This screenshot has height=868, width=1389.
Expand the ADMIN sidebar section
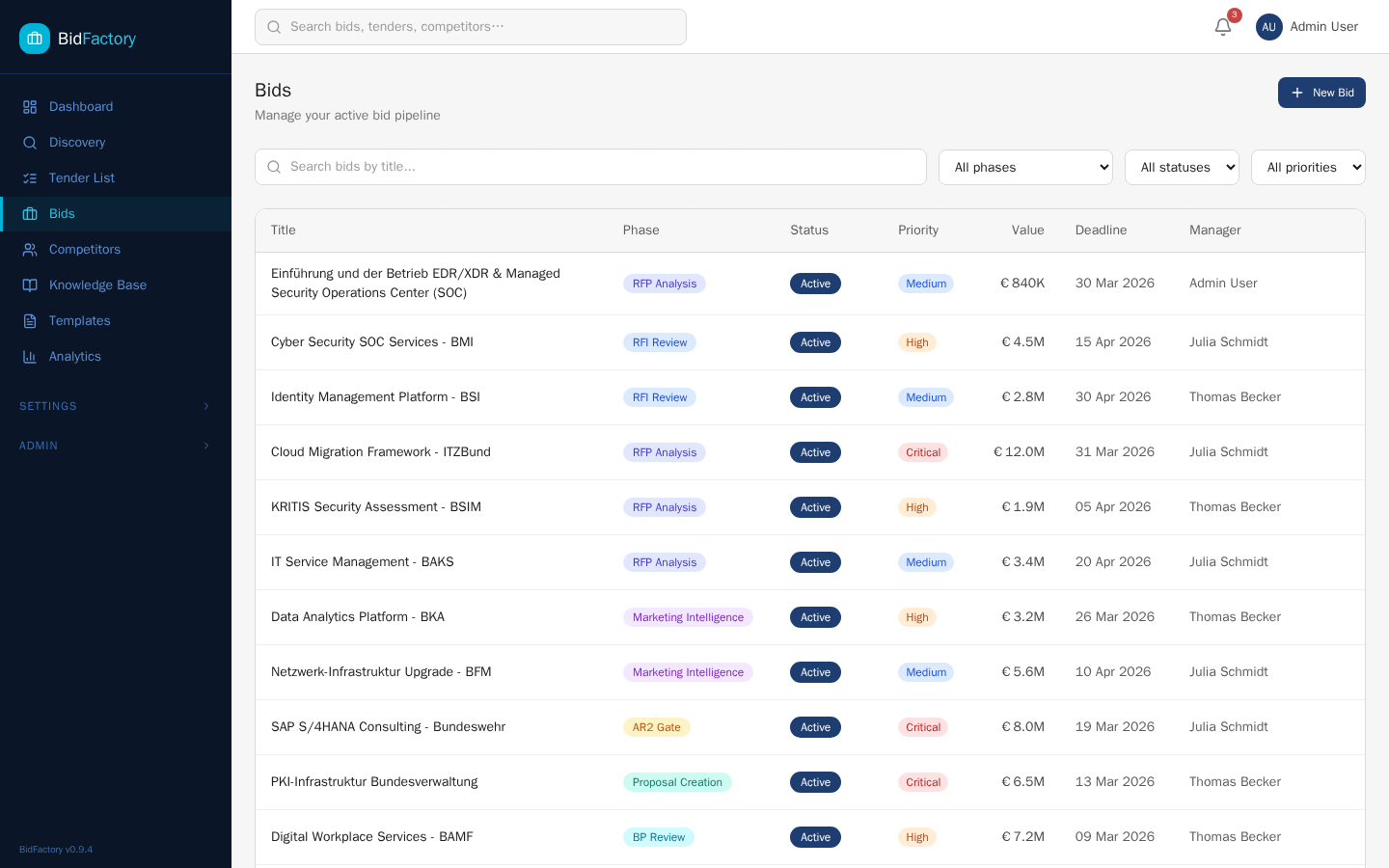point(116,446)
